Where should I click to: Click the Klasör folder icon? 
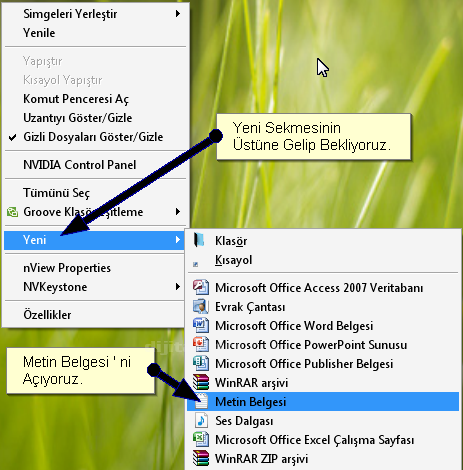pyautogui.click(x=199, y=240)
